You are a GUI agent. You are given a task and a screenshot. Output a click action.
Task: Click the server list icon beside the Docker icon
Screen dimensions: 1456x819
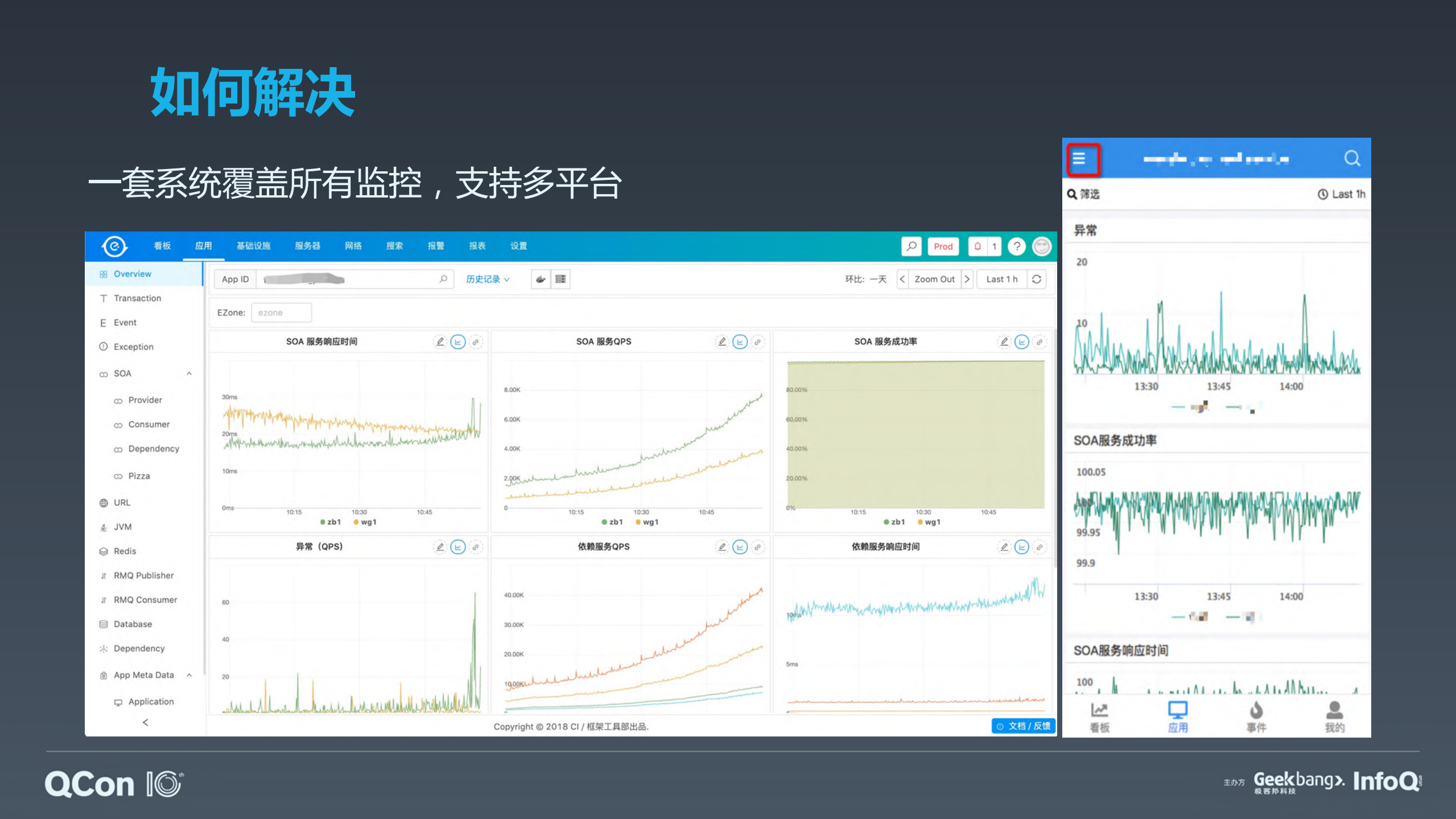click(560, 279)
